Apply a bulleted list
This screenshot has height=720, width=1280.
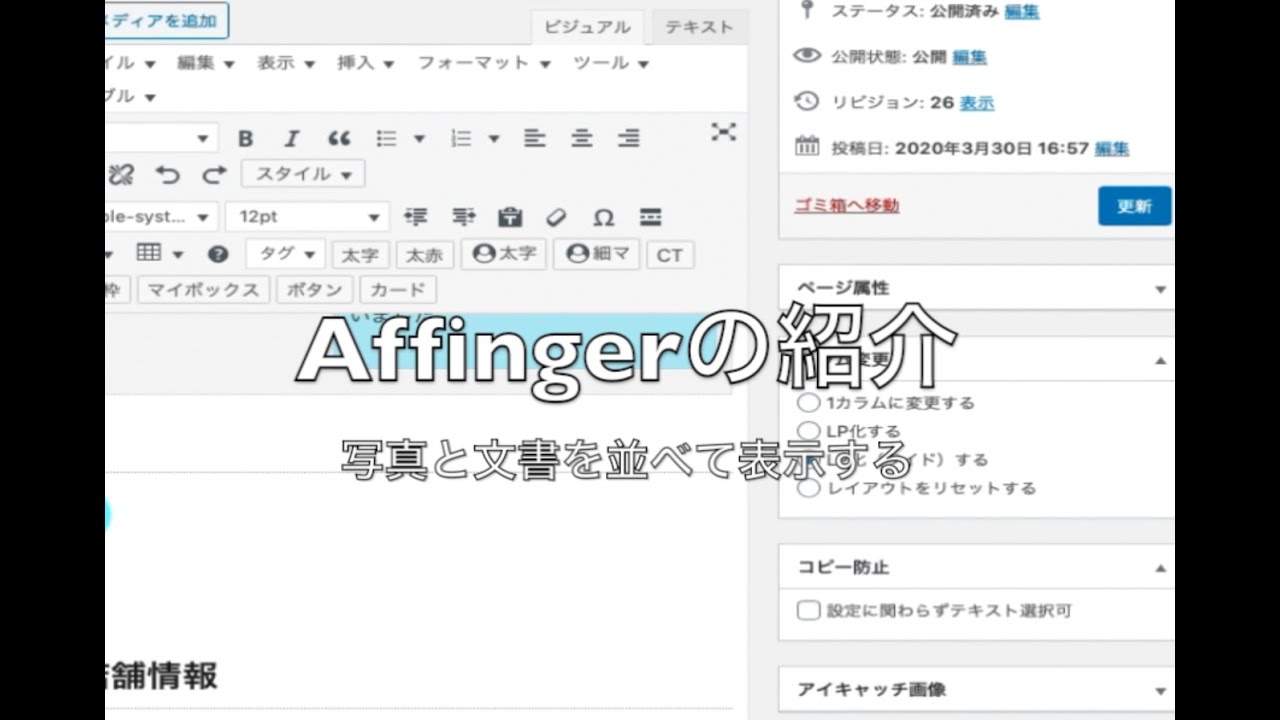[x=387, y=139]
